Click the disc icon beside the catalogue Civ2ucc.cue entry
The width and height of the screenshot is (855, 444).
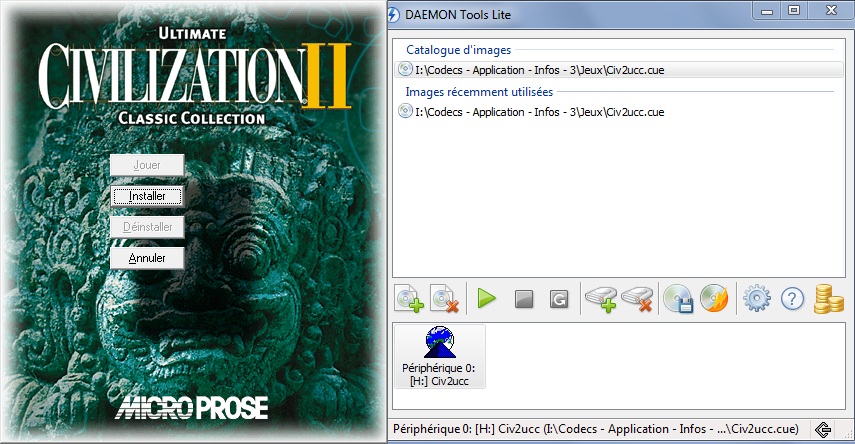click(405, 69)
